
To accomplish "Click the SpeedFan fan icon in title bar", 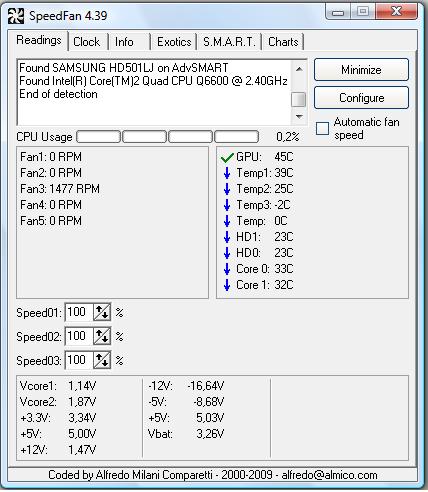I will click(x=16, y=16).
